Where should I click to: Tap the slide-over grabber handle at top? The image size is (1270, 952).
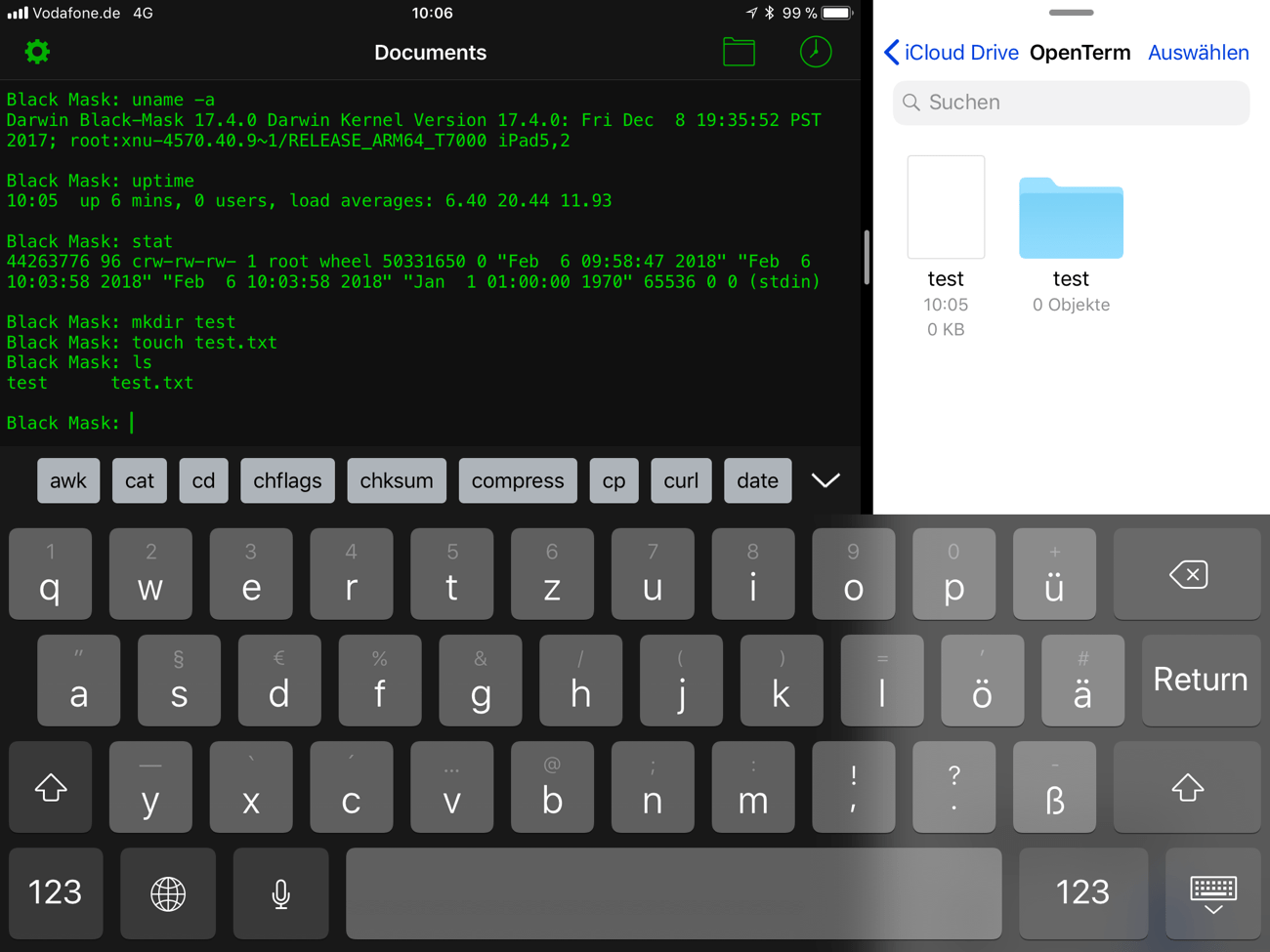[1071, 13]
